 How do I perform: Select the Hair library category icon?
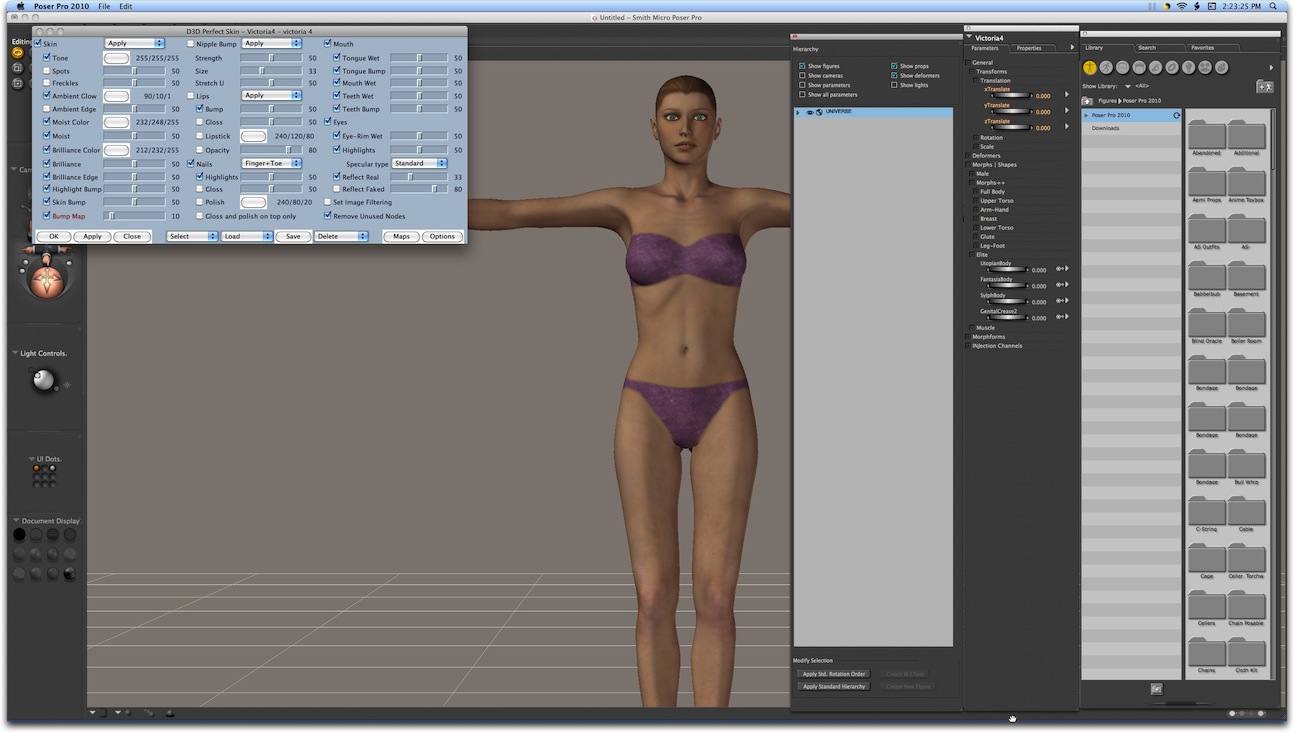pos(1139,67)
